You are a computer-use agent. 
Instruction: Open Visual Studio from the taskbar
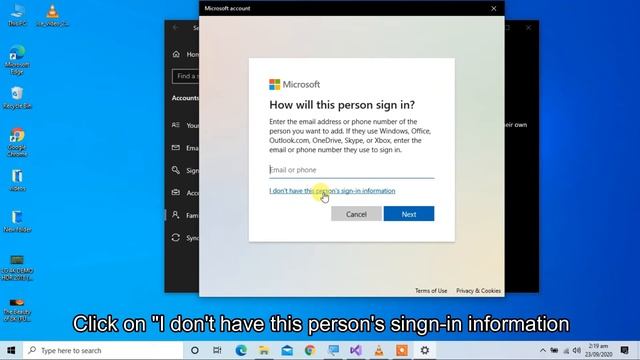click(x=356, y=351)
